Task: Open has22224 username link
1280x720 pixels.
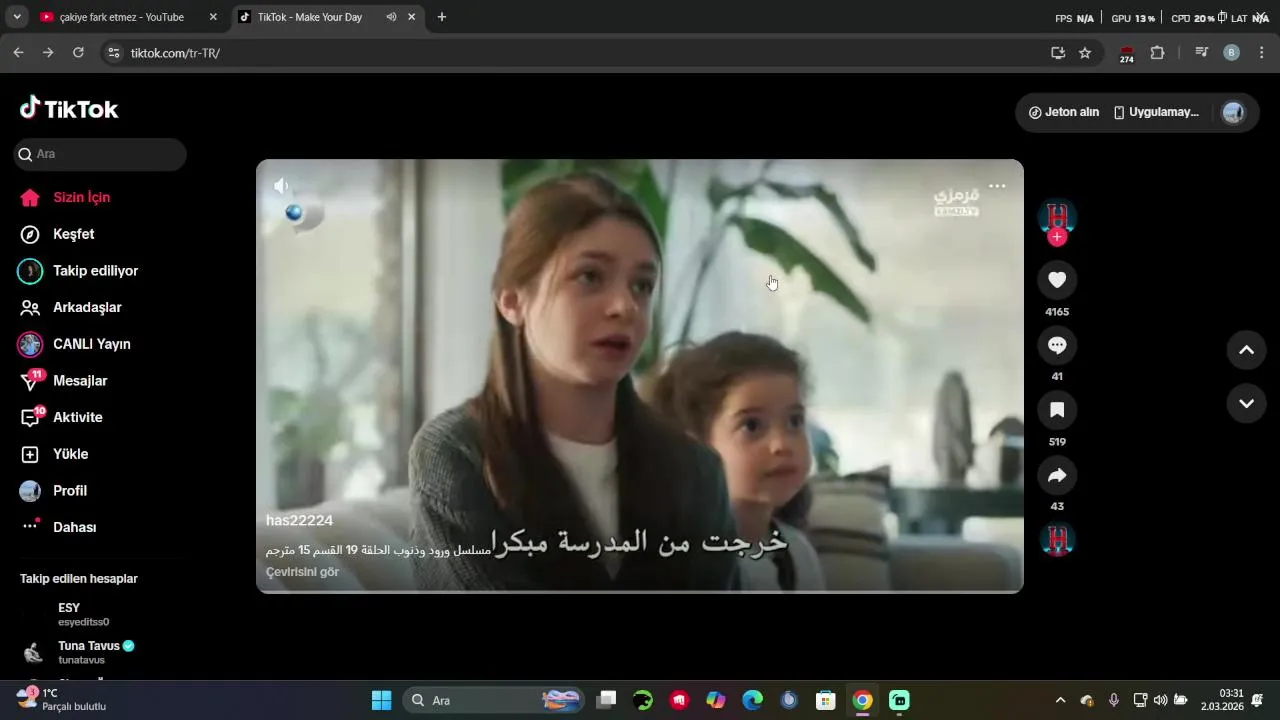Action: [x=299, y=521]
